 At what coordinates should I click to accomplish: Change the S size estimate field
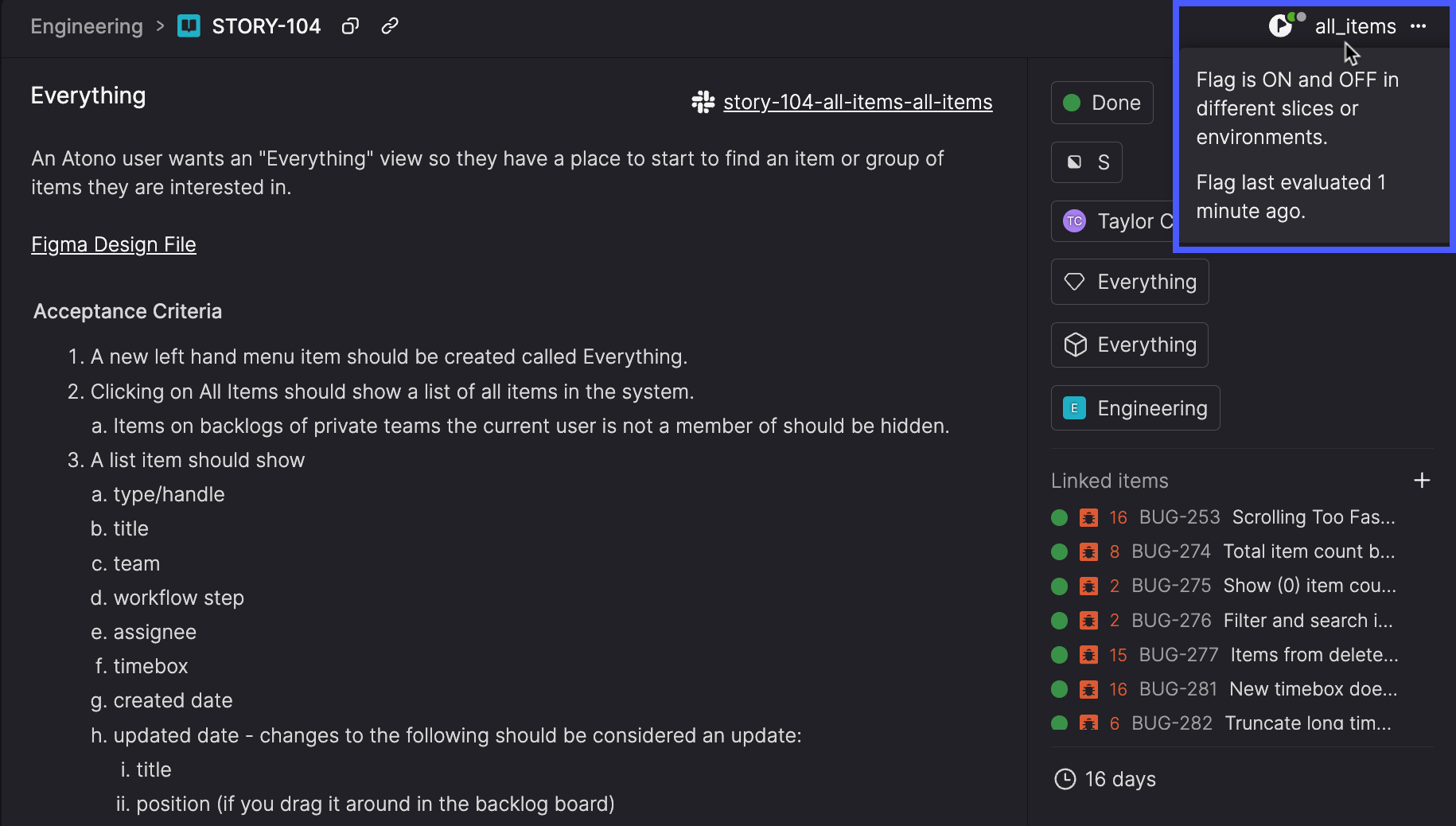coord(1087,162)
